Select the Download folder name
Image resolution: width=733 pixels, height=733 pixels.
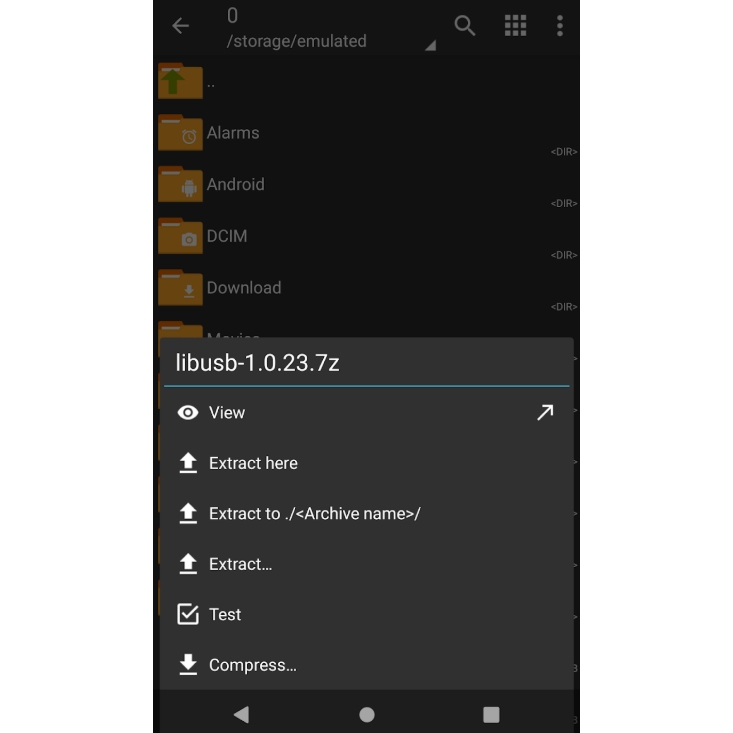[x=244, y=287]
